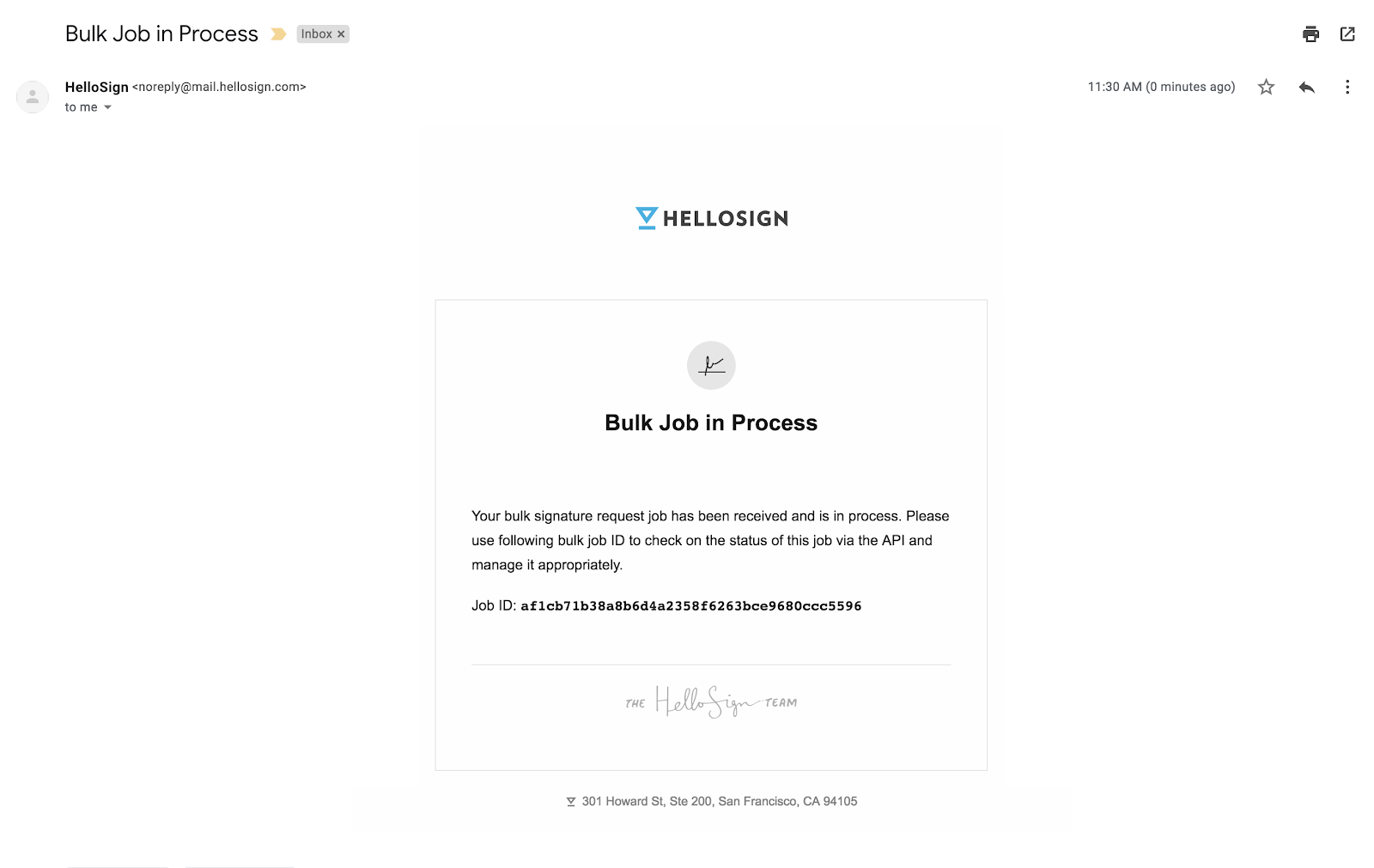This screenshot has height=868, width=1374.
Task: Remove the Inbox label with its X
Action: [x=341, y=34]
